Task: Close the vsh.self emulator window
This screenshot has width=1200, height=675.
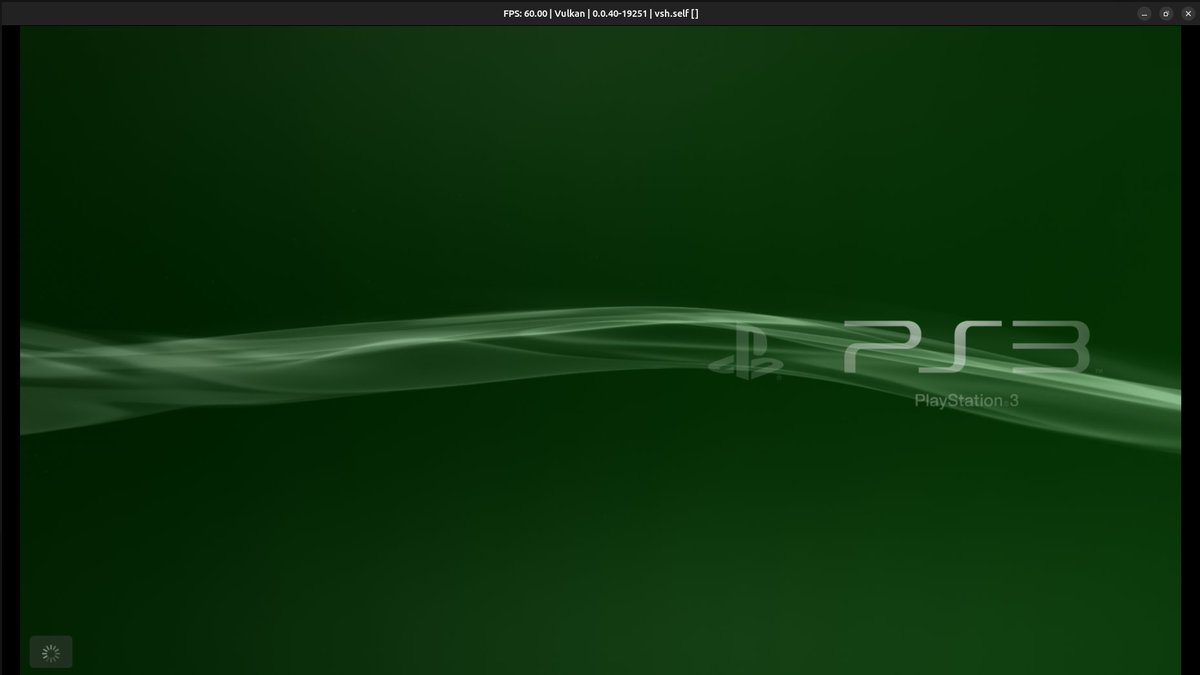Action: (1186, 14)
